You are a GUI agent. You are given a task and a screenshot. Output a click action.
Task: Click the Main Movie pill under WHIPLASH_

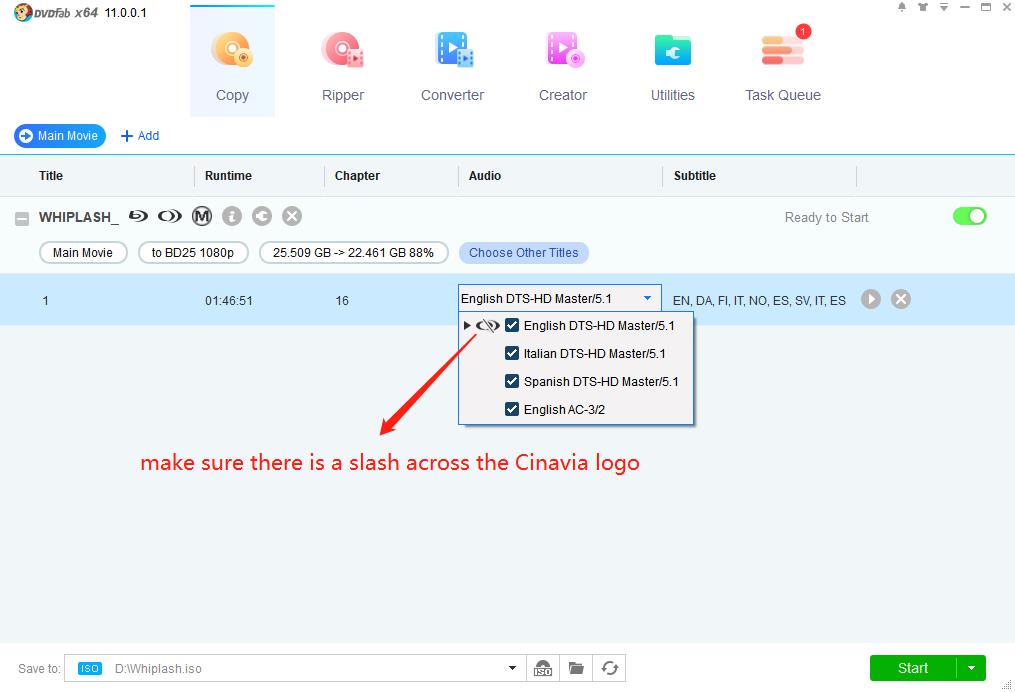pos(83,252)
